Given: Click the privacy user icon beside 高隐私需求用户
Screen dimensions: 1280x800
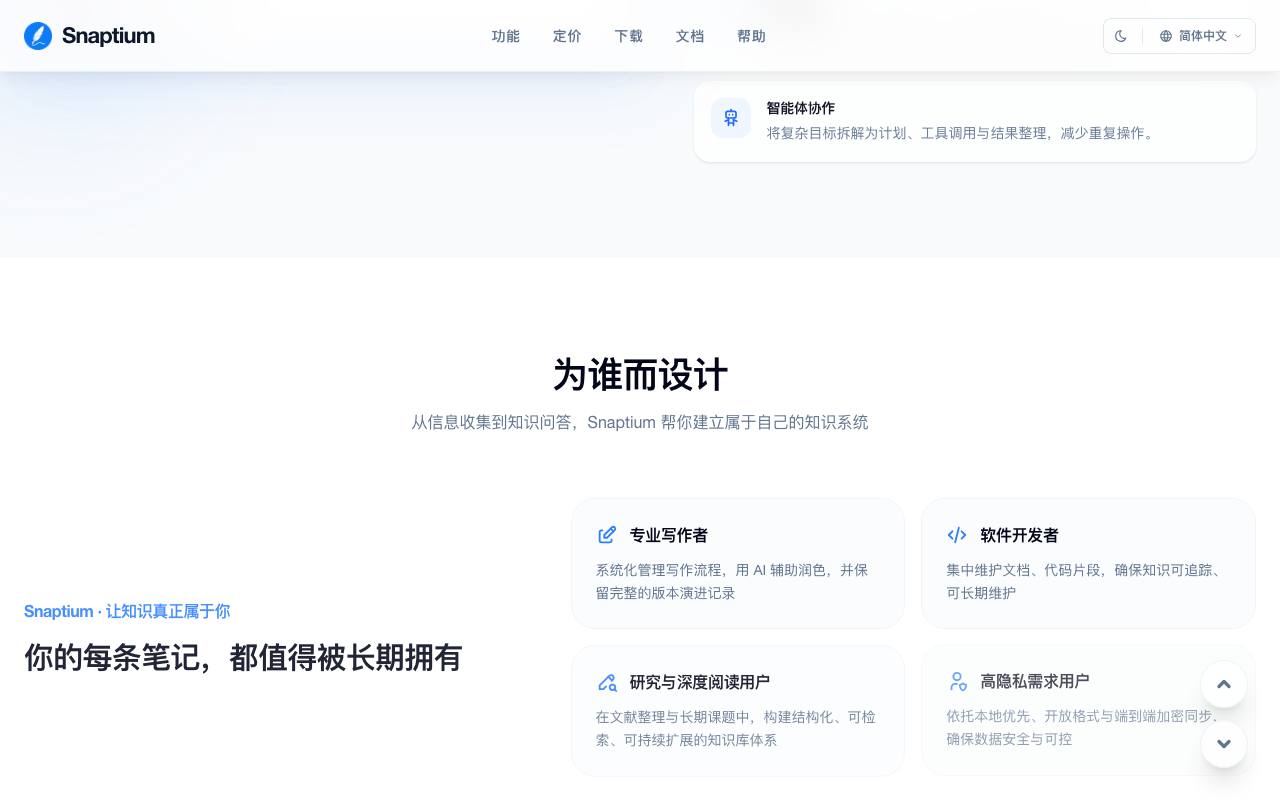Looking at the screenshot, I should point(957,681).
